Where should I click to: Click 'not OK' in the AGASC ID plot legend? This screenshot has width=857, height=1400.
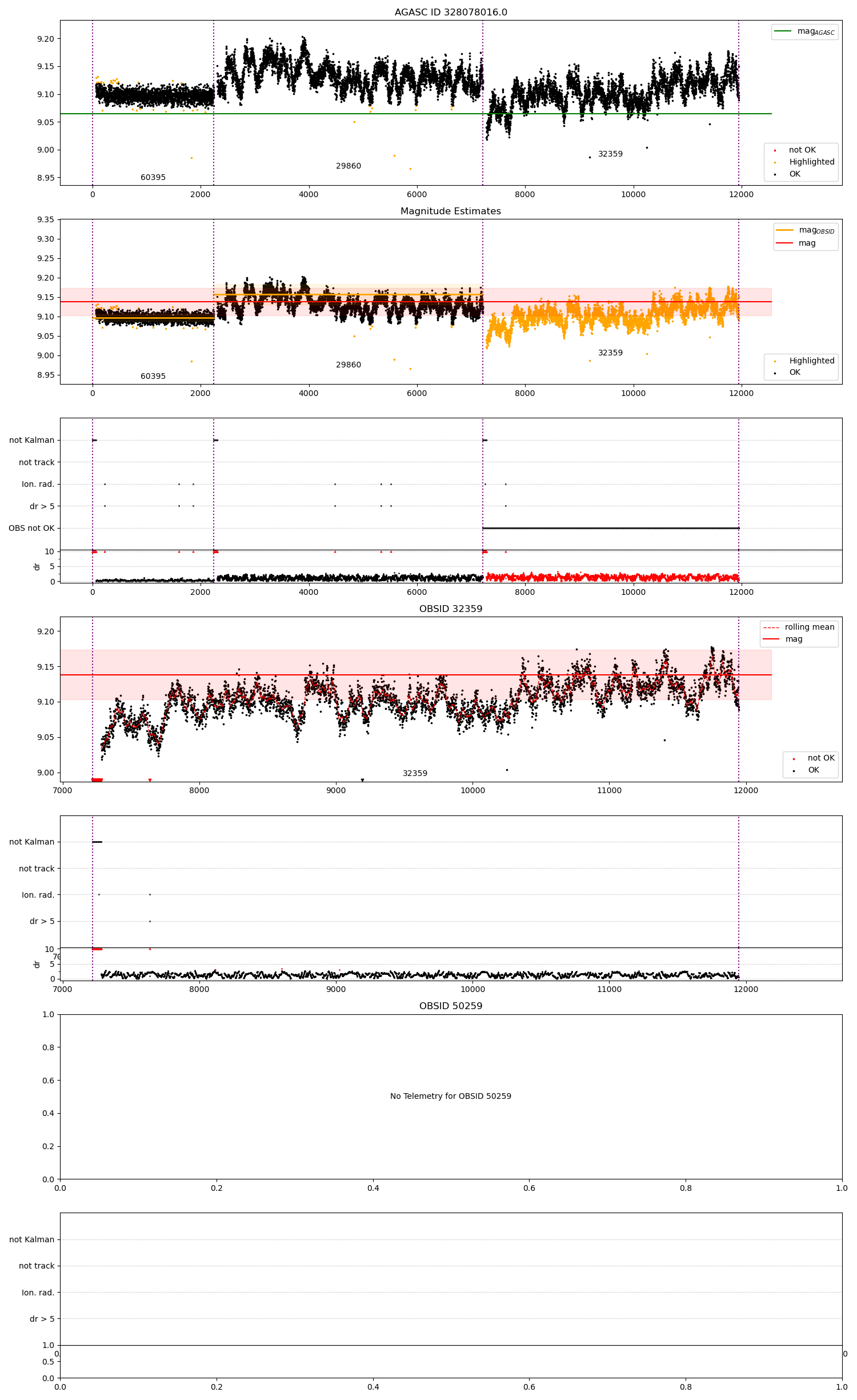[x=802, y=150]
